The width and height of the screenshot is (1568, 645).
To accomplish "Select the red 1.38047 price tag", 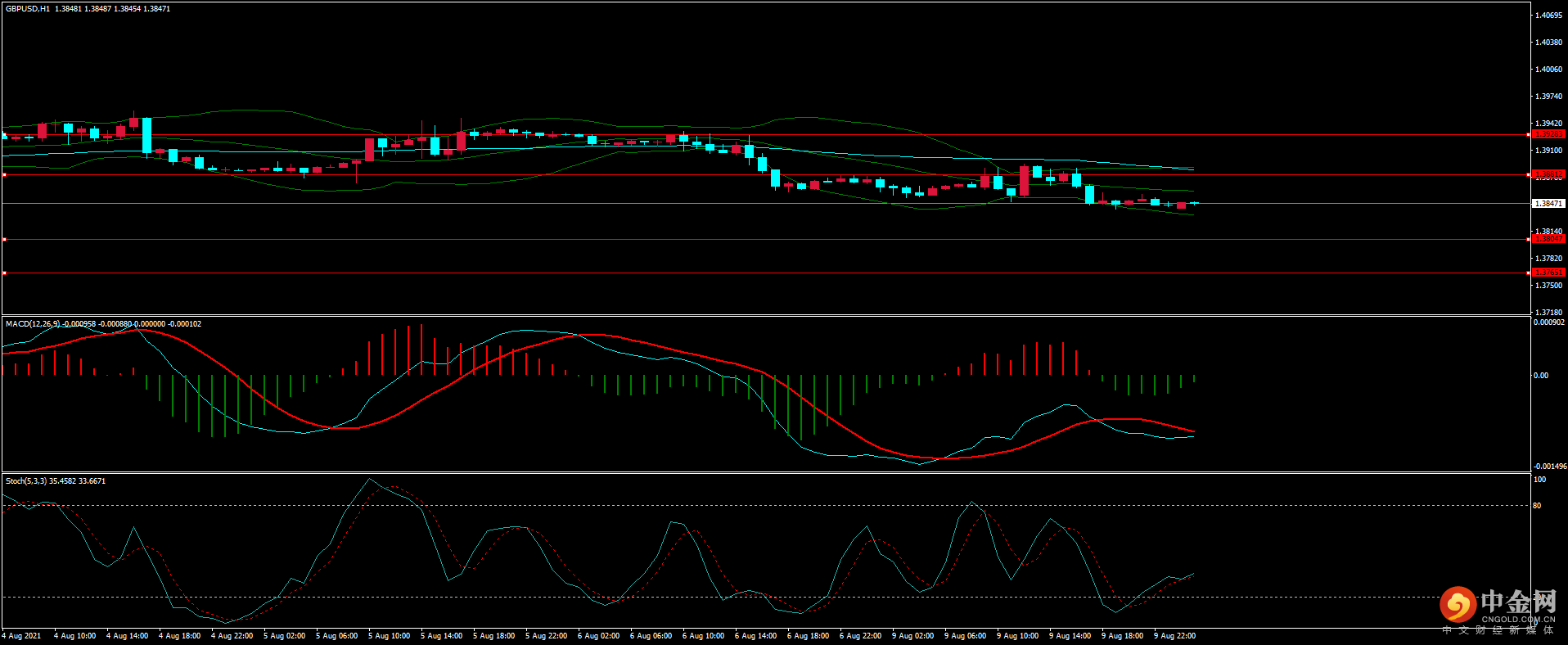I will [1548, 239].
